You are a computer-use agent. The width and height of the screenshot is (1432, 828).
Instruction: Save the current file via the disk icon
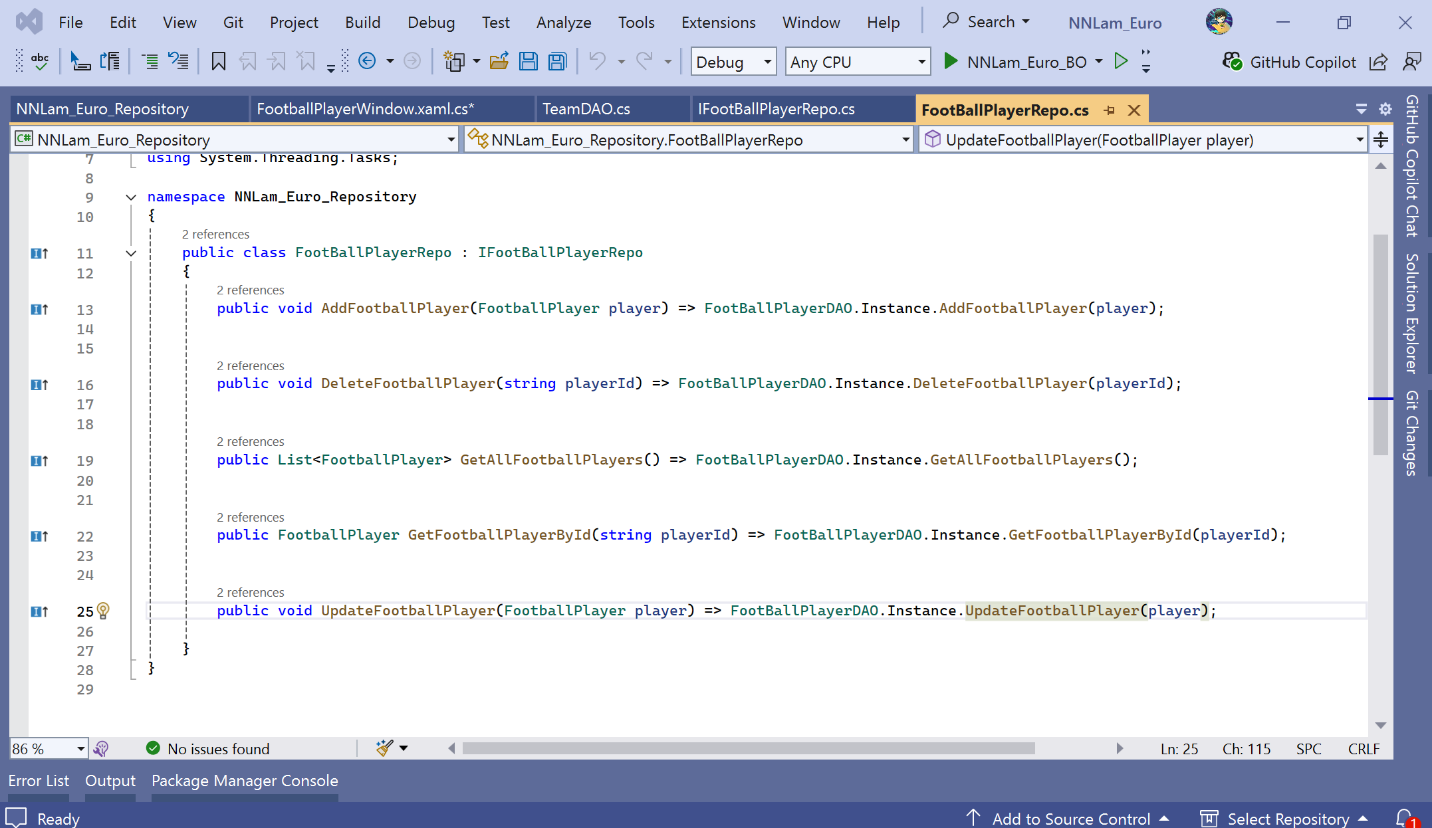tap(528, 62)
